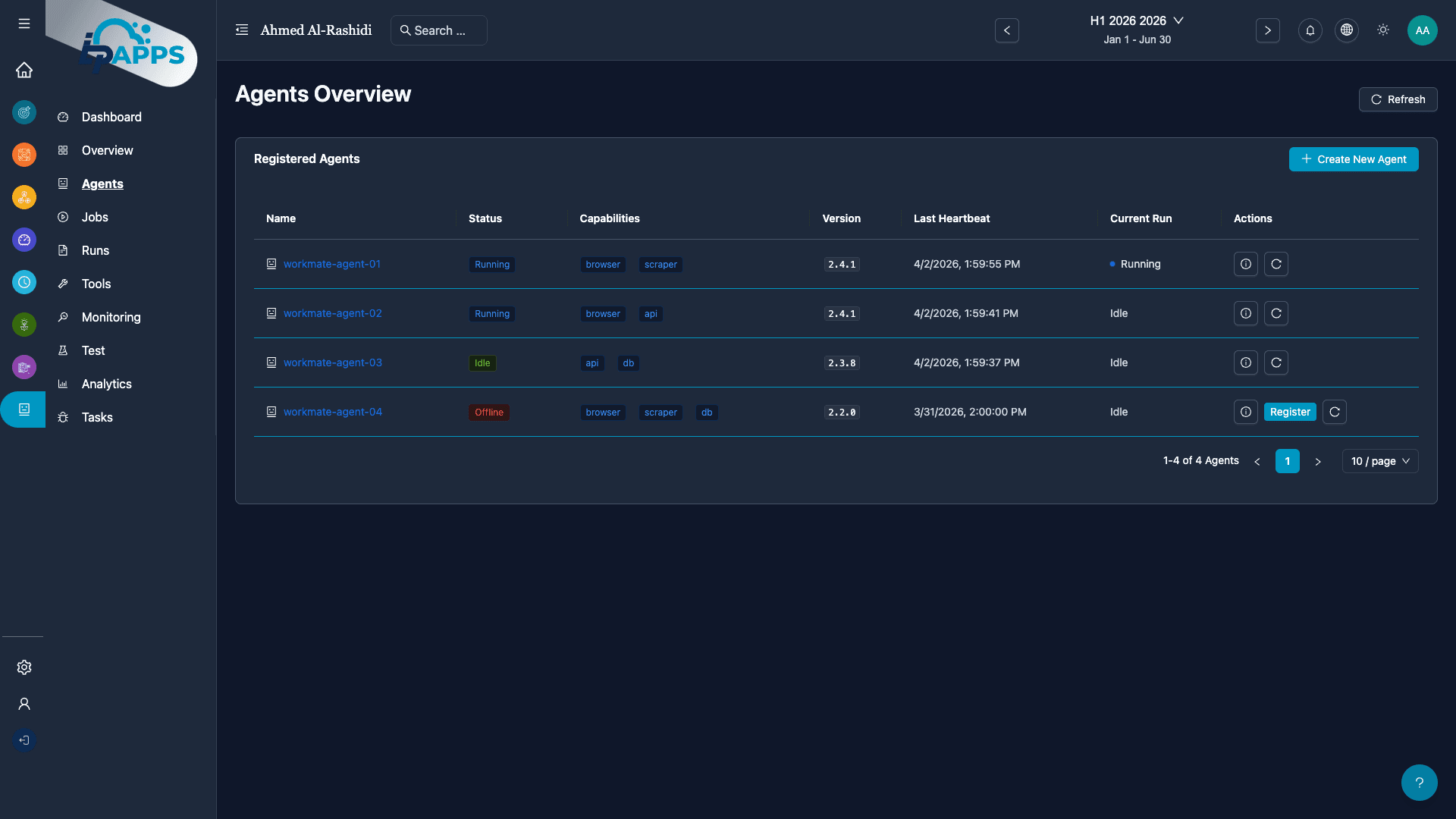The height and width of the screenshot is (819, 1456).
Task: Open settings gear in left rail
Action: click(x=24, y=667)
